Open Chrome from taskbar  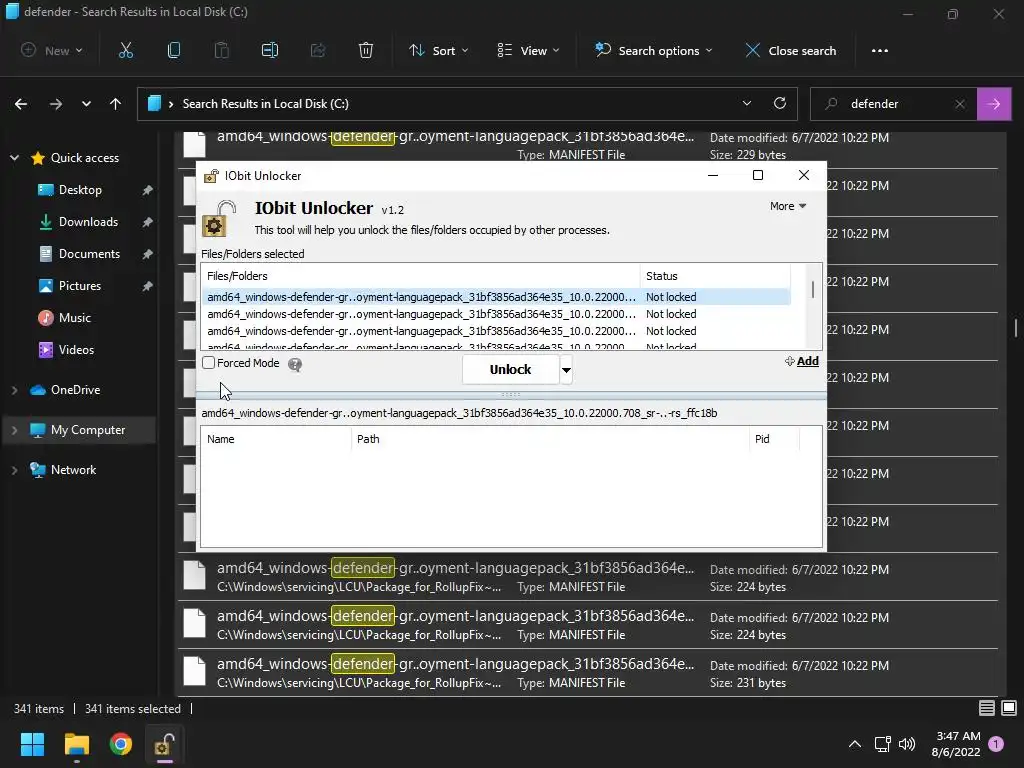point(120,744)
